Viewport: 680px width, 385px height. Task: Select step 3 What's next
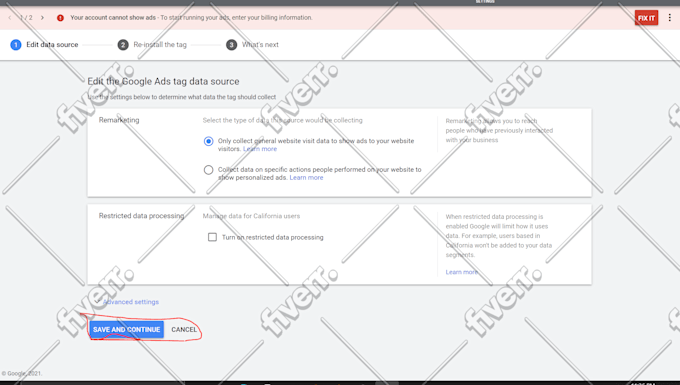(x=252, y=45)
